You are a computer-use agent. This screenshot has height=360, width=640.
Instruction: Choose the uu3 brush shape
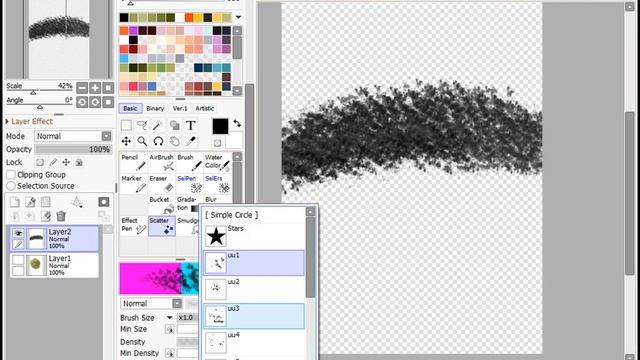coord(254,316)
